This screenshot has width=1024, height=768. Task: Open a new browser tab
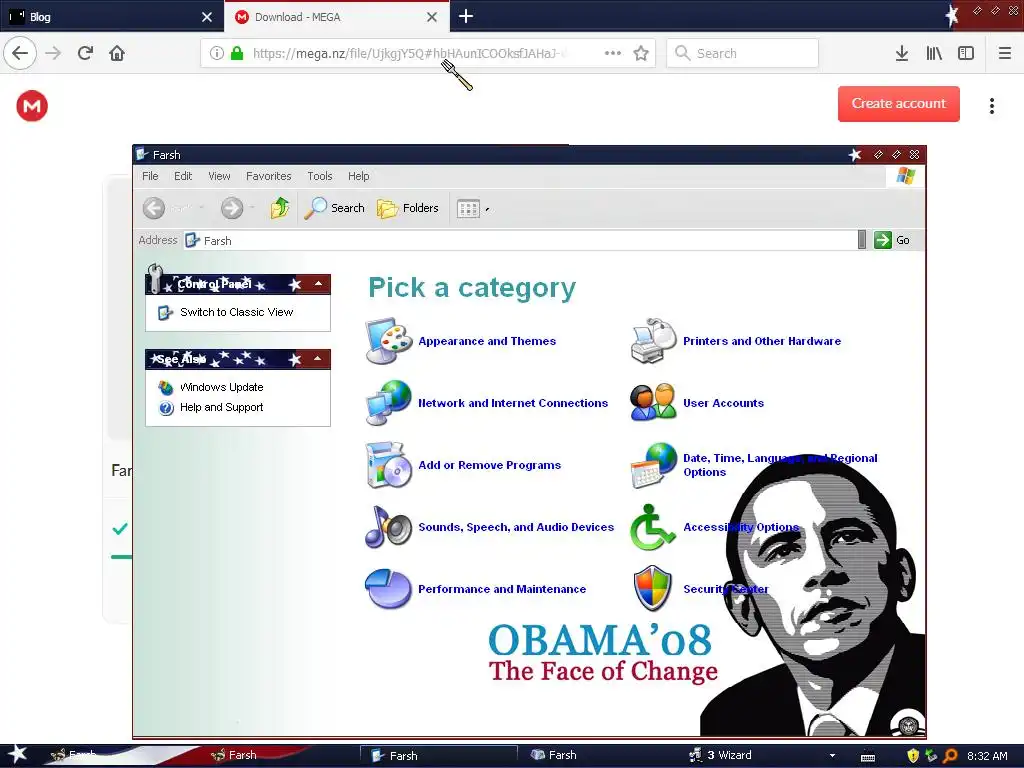pyautogui.click(x=466, y=16)
